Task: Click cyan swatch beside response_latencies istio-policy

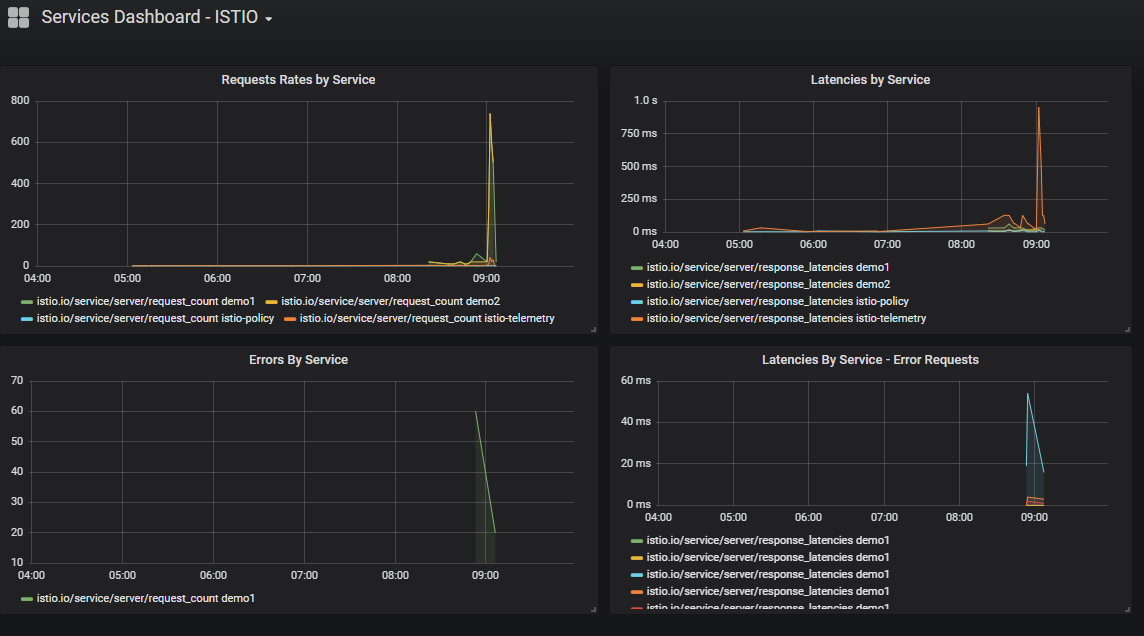Action: pos(637,302)
